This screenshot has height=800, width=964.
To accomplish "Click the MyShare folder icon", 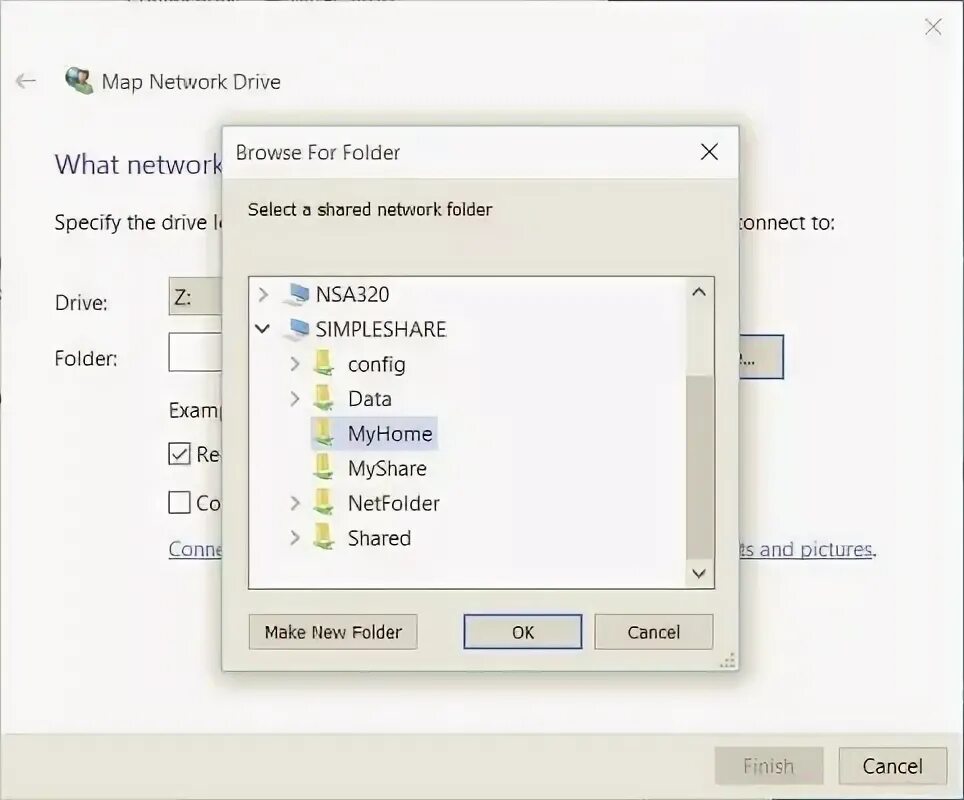I will click(323, 468).
